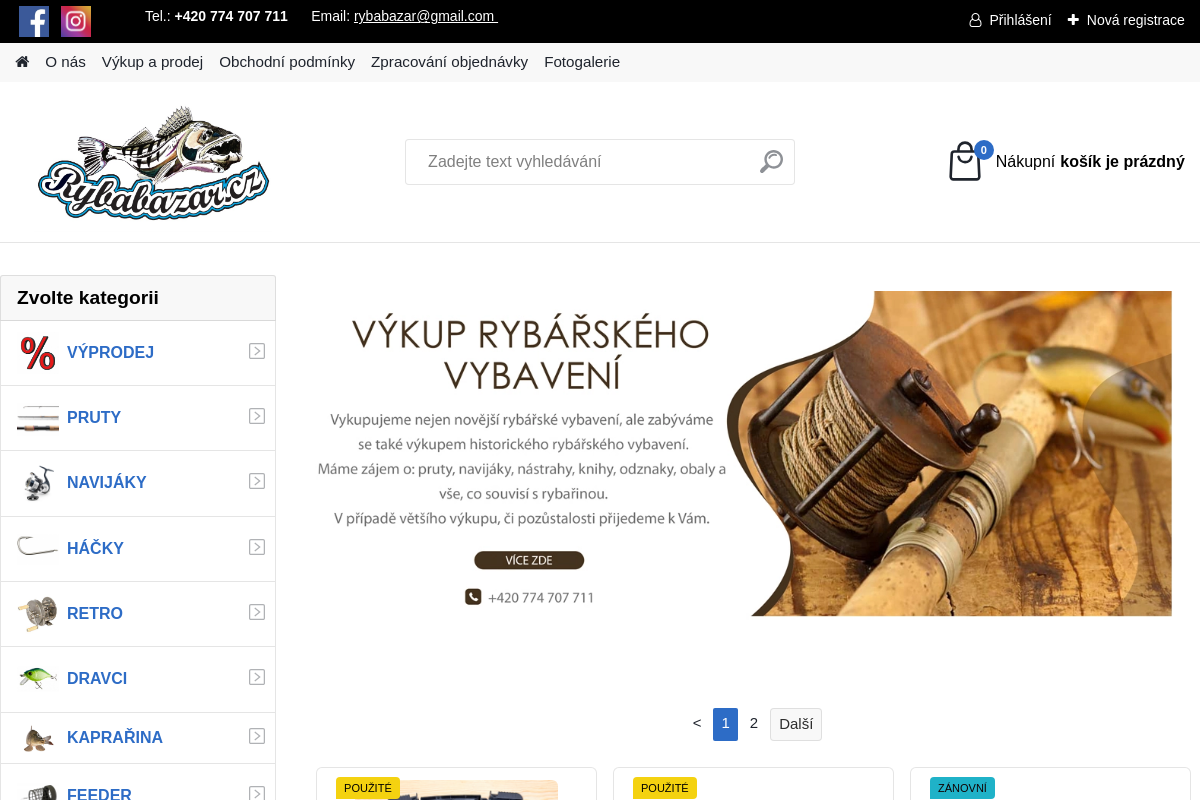Click the fishing rod icon next to PRUTY

pyautogui.click(x=37, y=418)
